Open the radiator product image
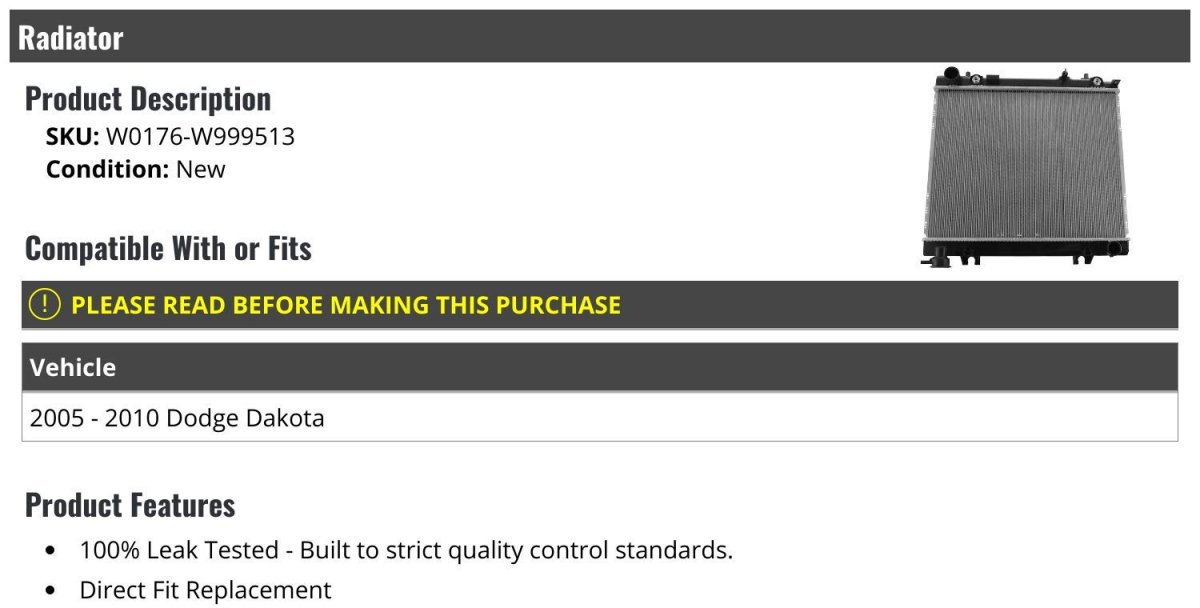The width and height of the screenshot is (1200, 608). [x=1026, y=166]
